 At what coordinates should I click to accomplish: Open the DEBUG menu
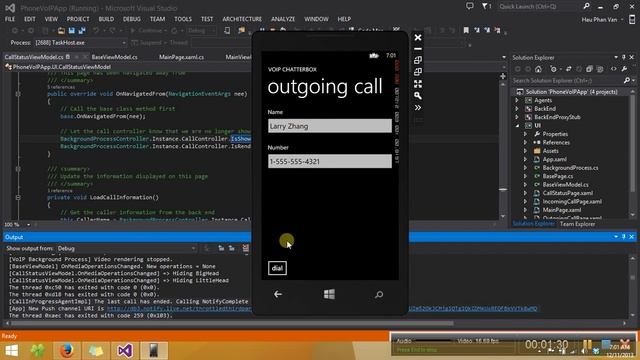[x=131, y=19]
